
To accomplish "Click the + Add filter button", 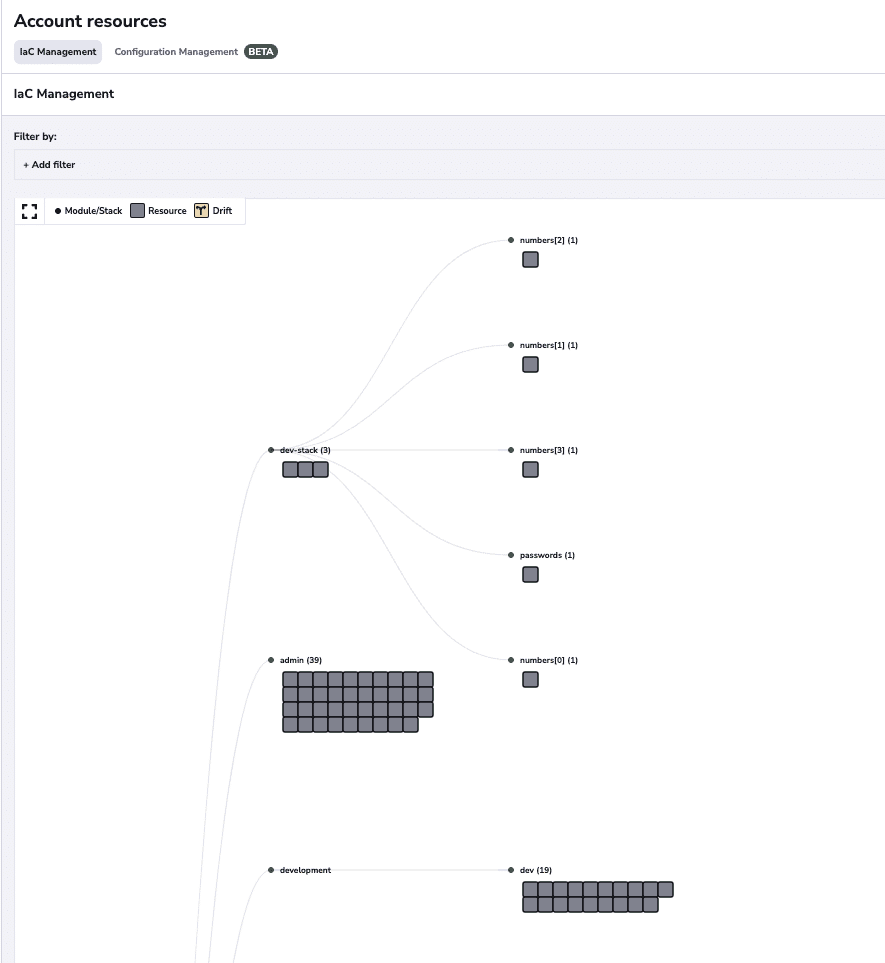I will point(49,165).
